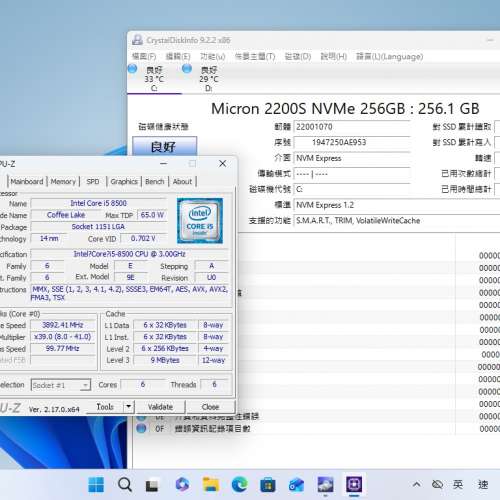Open the 編輯(E) menu
The image size is (500, 500).
click(x=178, y=57)
